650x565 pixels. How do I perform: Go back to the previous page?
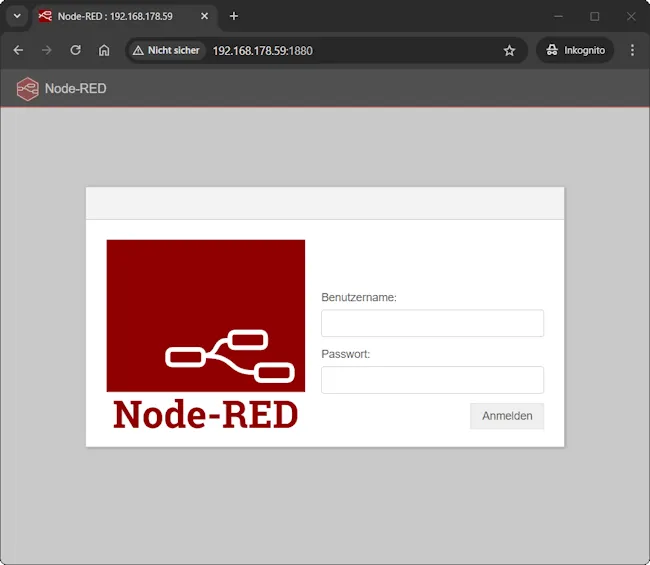click(18, 50)
